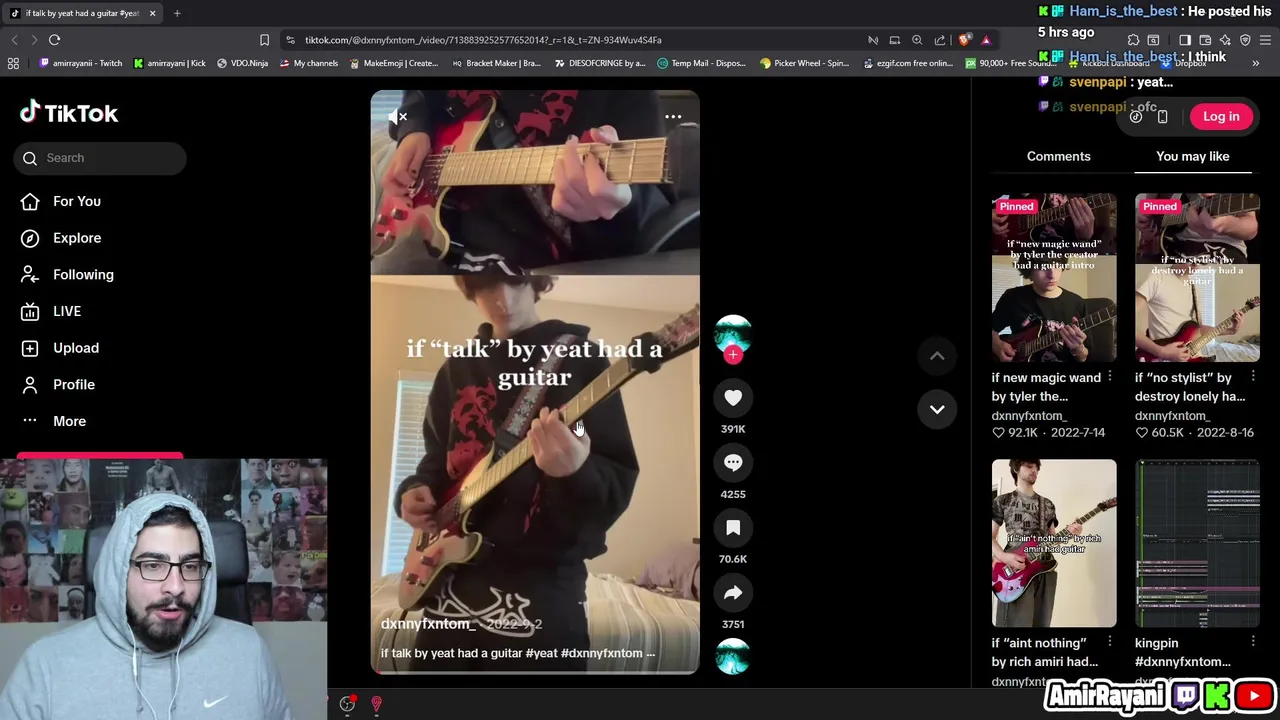Open the LIVE section

point(52,311)
